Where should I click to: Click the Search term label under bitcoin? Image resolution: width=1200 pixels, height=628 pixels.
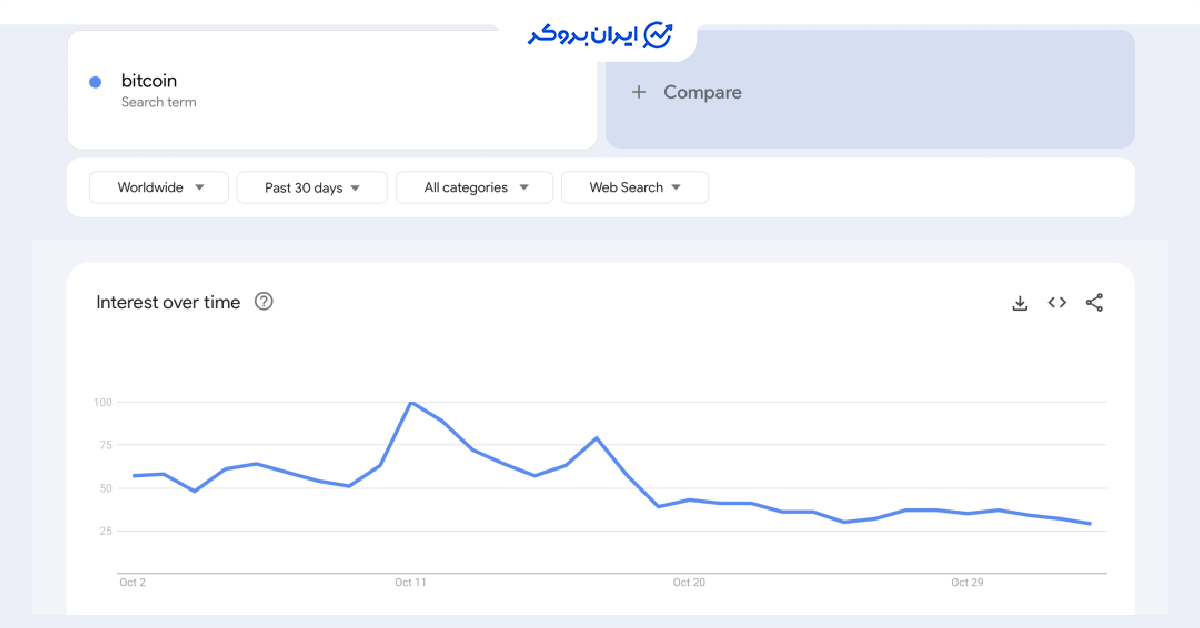(158, 101)
